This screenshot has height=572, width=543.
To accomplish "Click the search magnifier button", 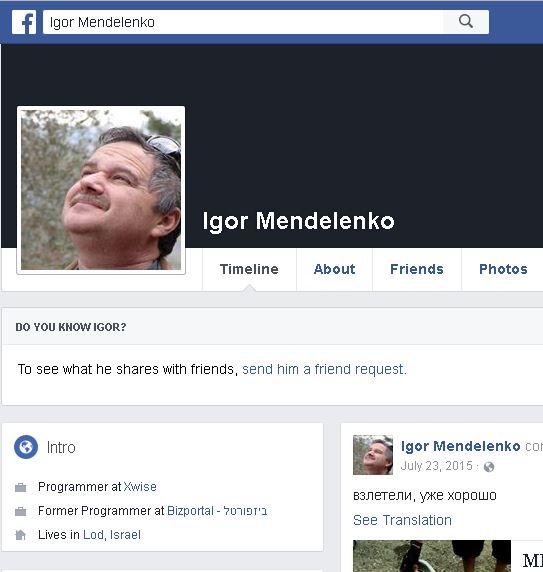I will point(466,22).
